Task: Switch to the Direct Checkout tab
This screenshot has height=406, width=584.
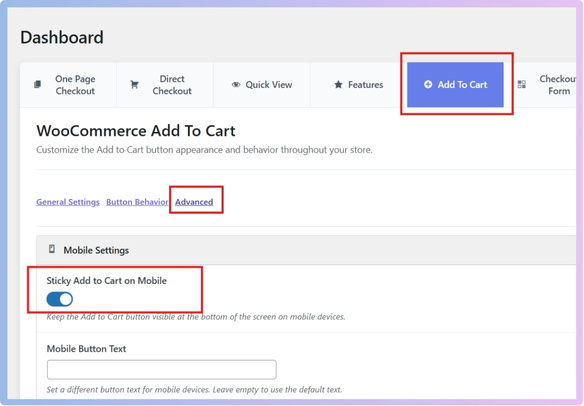Action: point(165,85)
